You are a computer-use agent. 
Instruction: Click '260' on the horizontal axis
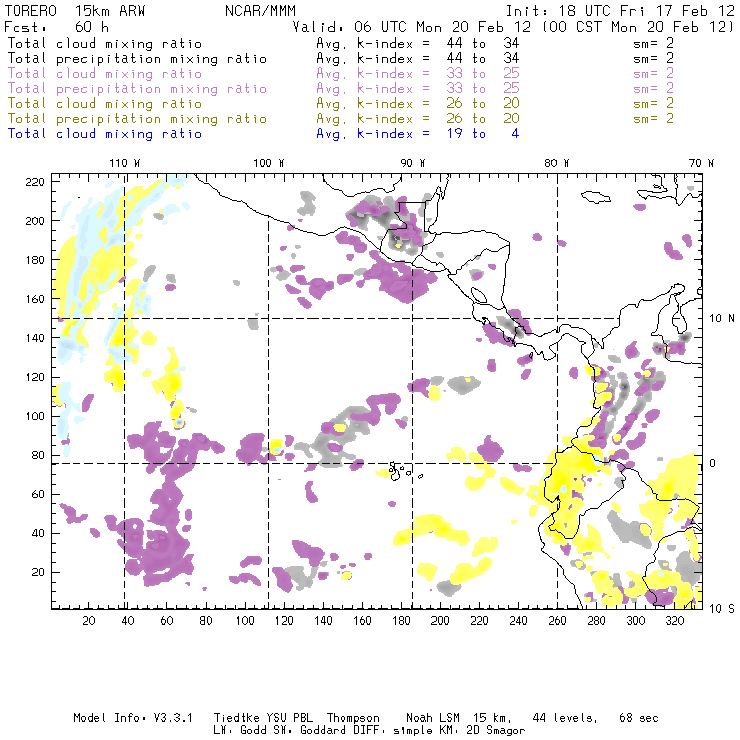point(557,621)
